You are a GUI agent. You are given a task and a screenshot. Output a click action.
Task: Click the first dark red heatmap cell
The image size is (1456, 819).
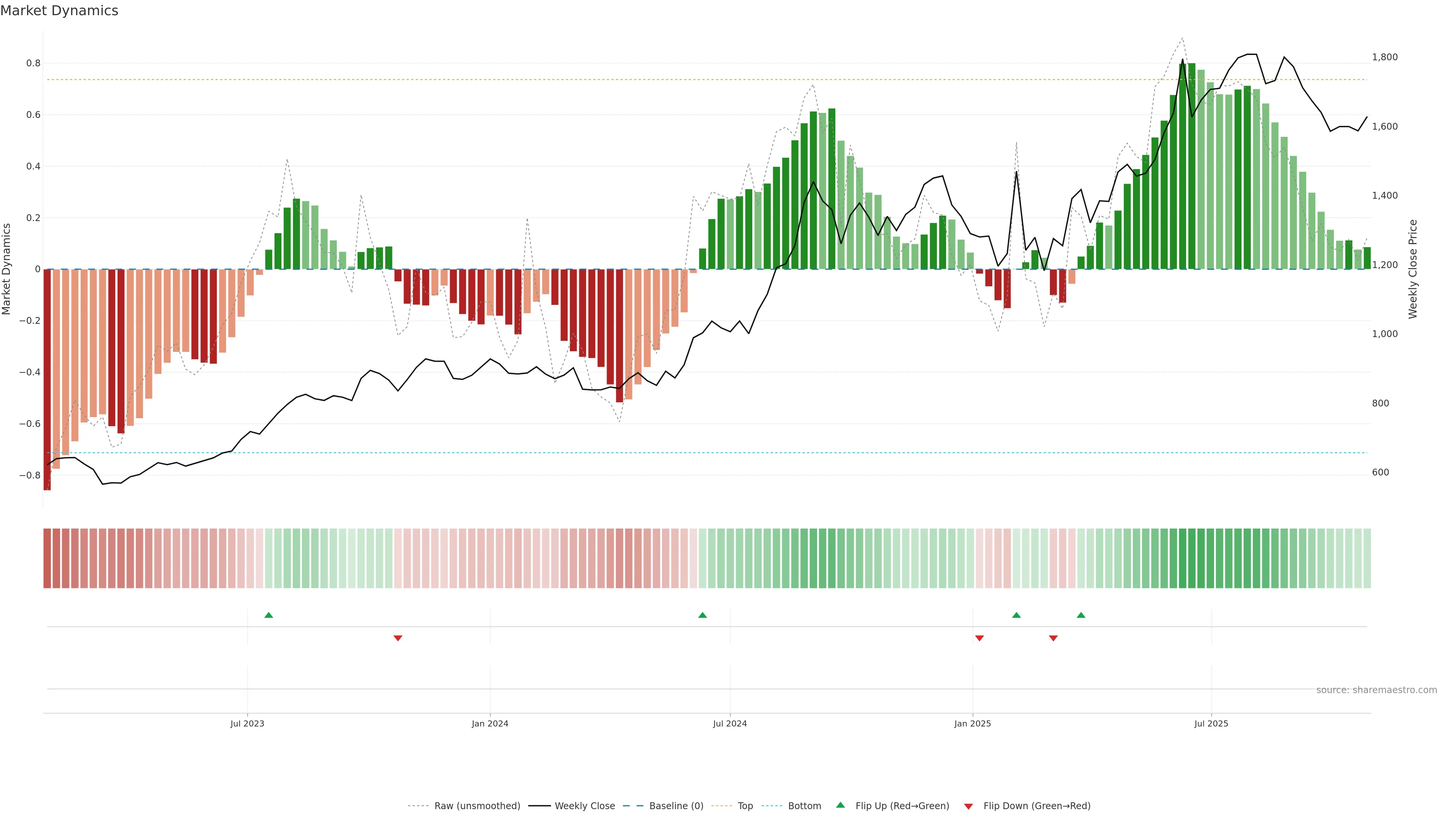click(x=47, y=559)
